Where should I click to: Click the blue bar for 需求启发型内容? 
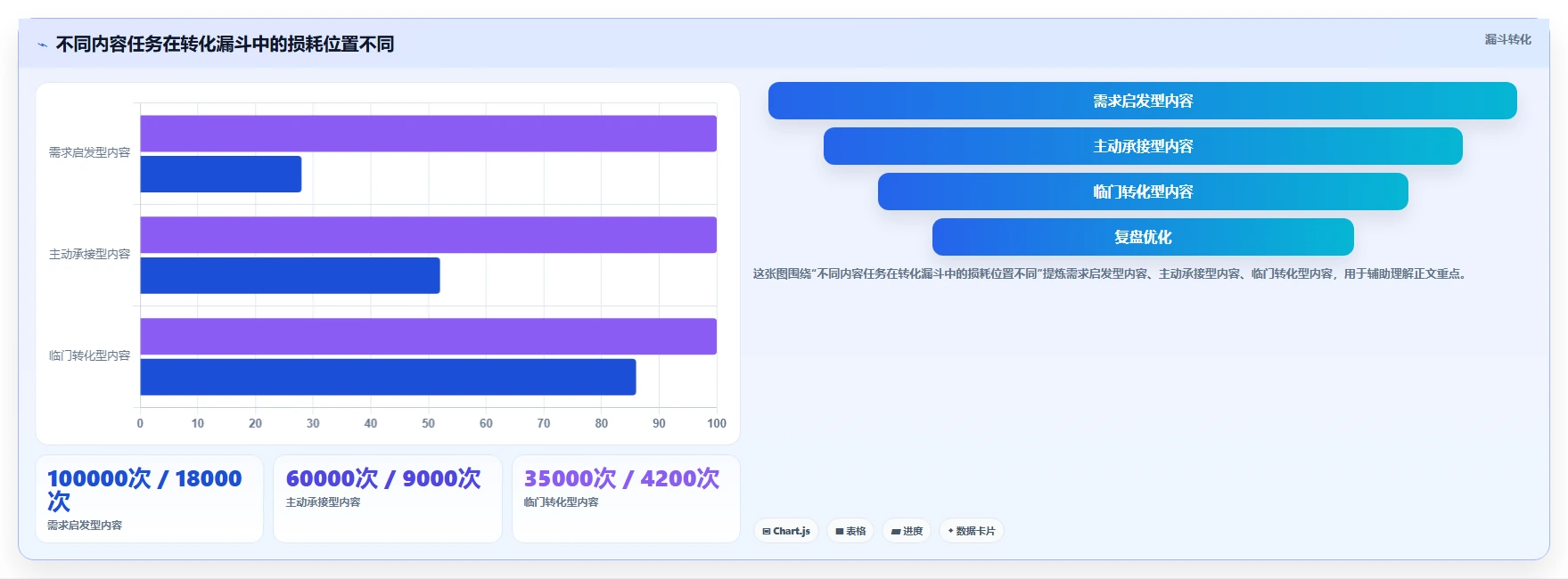pos(220,174)
